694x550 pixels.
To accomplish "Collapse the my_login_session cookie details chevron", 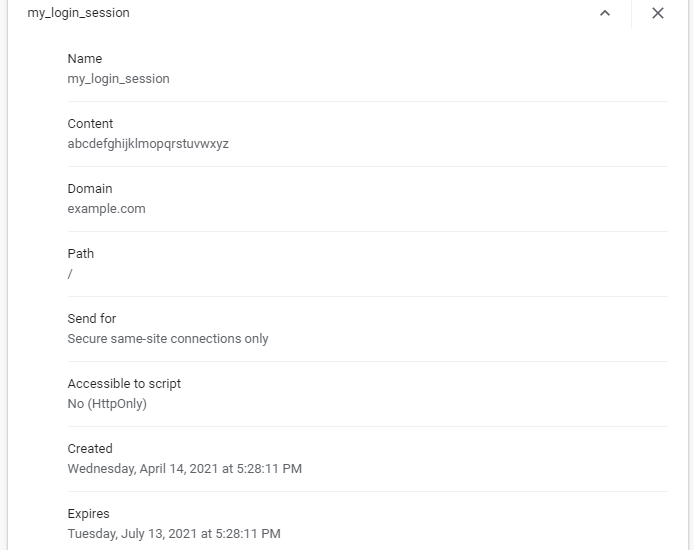I will (x=605, y=13).
